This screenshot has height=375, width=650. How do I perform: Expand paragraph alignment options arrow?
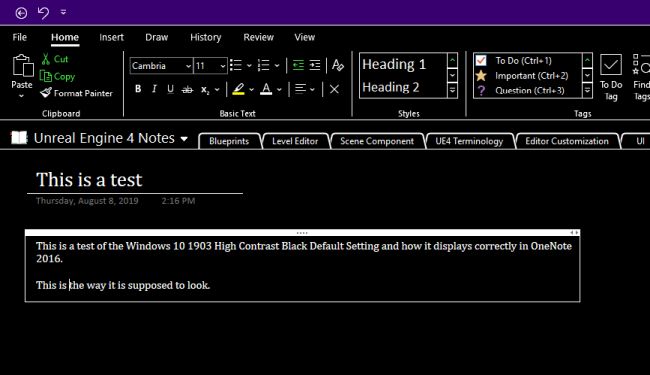pyautogui.click(x=312, y=90)
